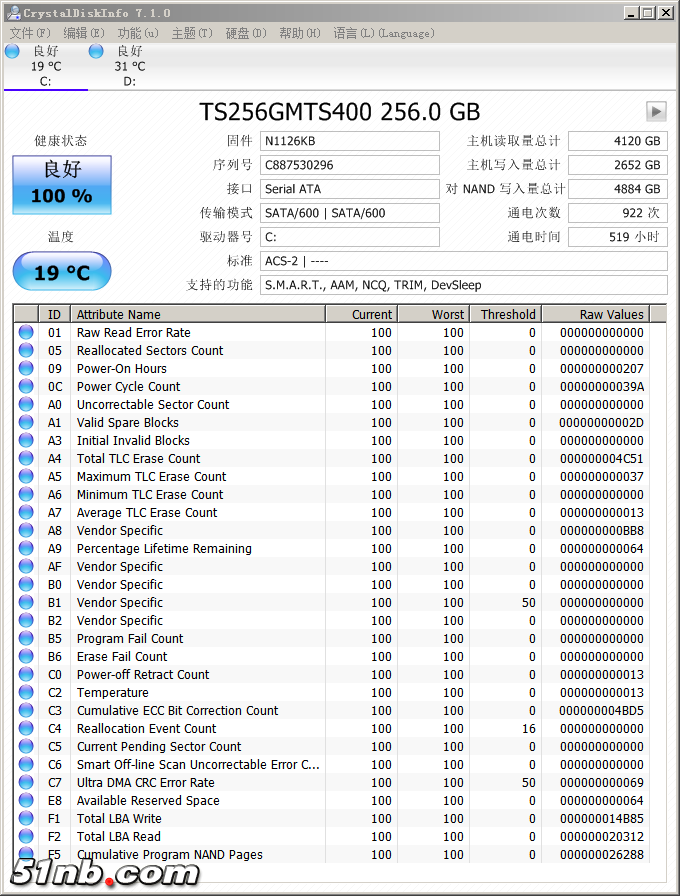The width and height of the screenshot is (680, 896).
Task: Click the status orb for Power Cycle Count
Action: click(x=26, y=386)
